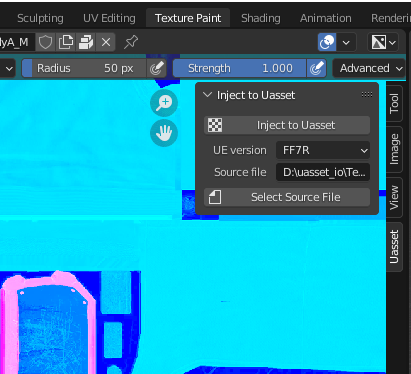This screenshot has height=374, width=411.
Task: Toggle the overlays display icon
Action: (x=327, y=42)
